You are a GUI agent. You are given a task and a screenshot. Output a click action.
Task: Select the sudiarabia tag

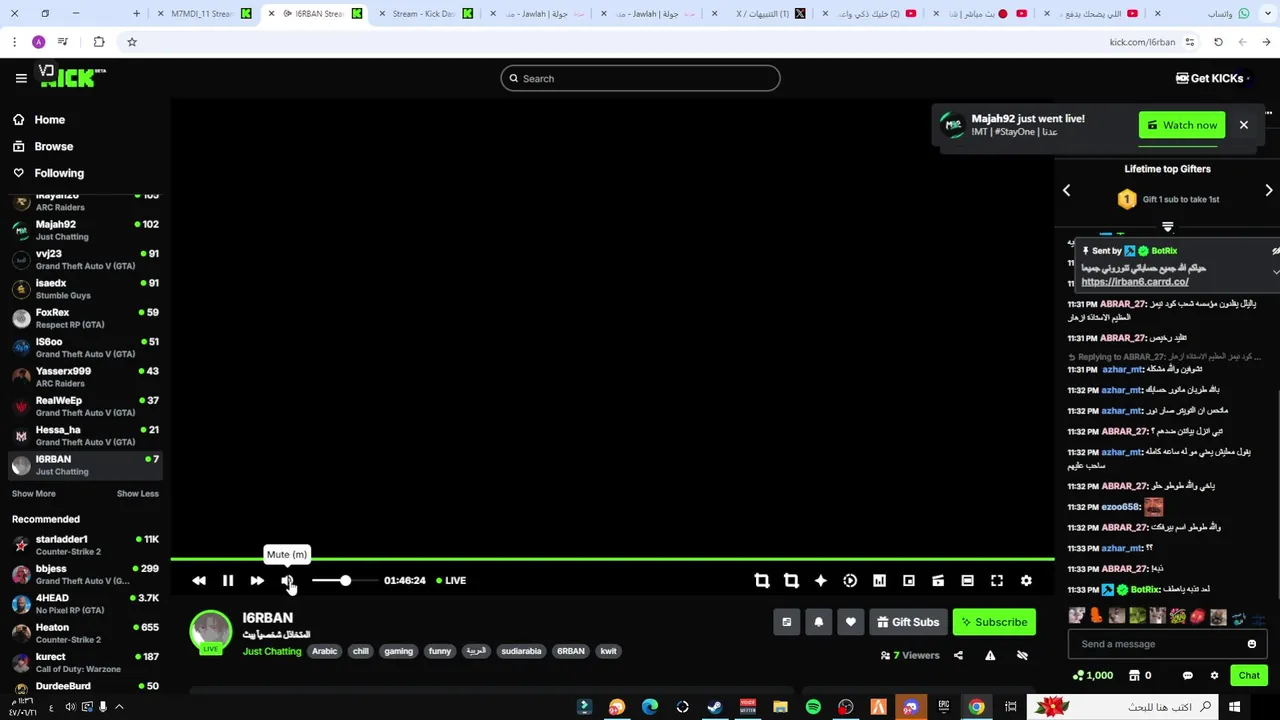coord(521,652)
